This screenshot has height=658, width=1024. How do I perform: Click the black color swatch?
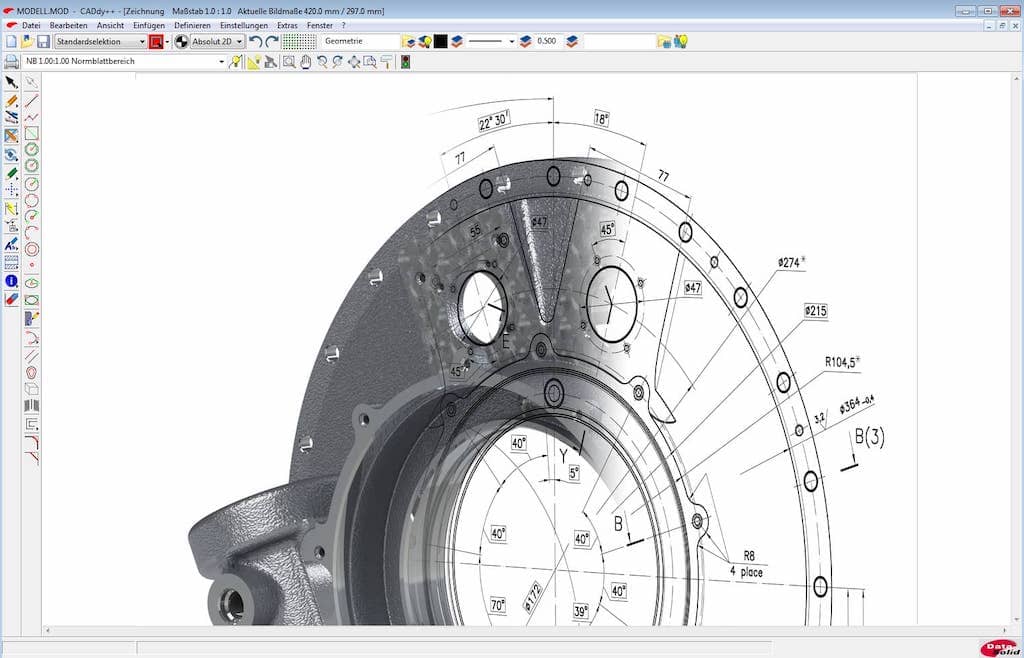click(440, 42)
